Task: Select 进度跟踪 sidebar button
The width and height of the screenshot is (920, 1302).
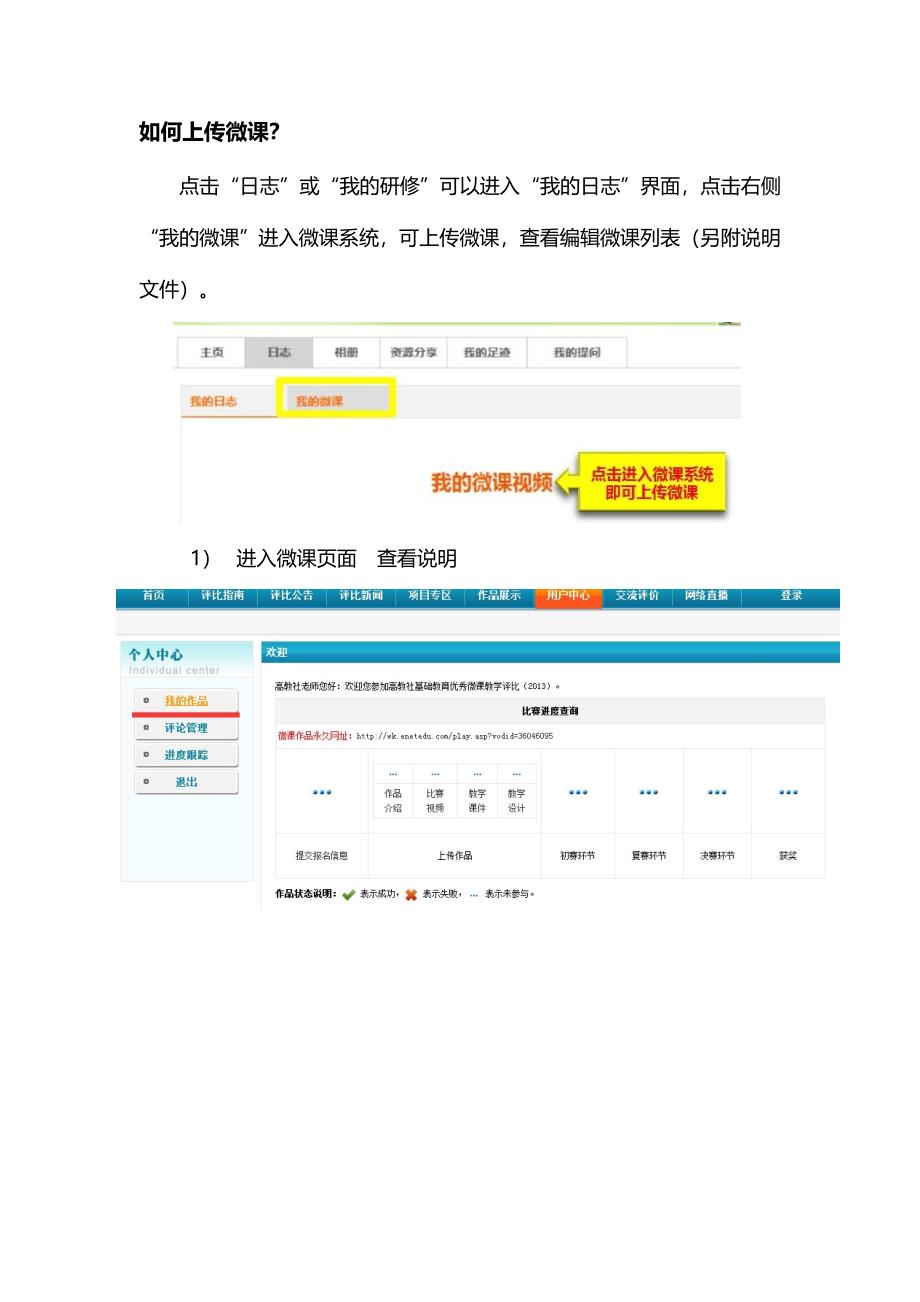Action: (x=186, y=755)
